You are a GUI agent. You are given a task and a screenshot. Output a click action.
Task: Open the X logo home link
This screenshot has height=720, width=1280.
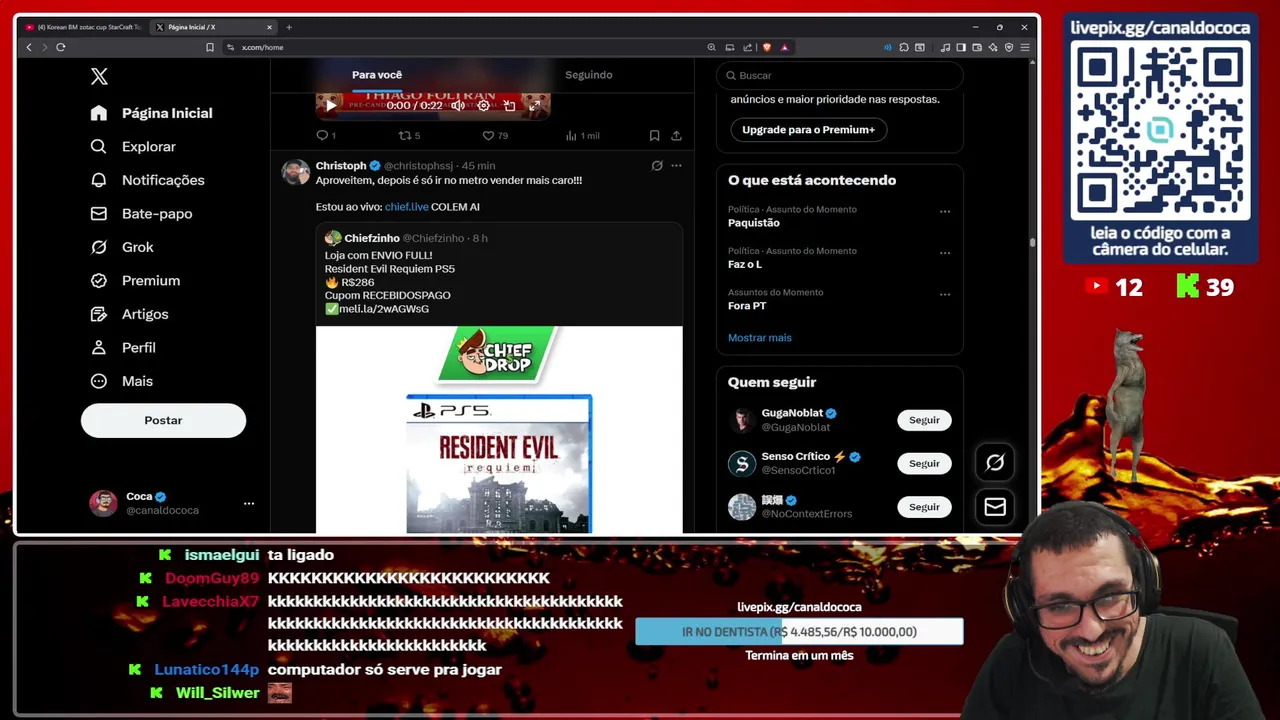coord(99,76)
